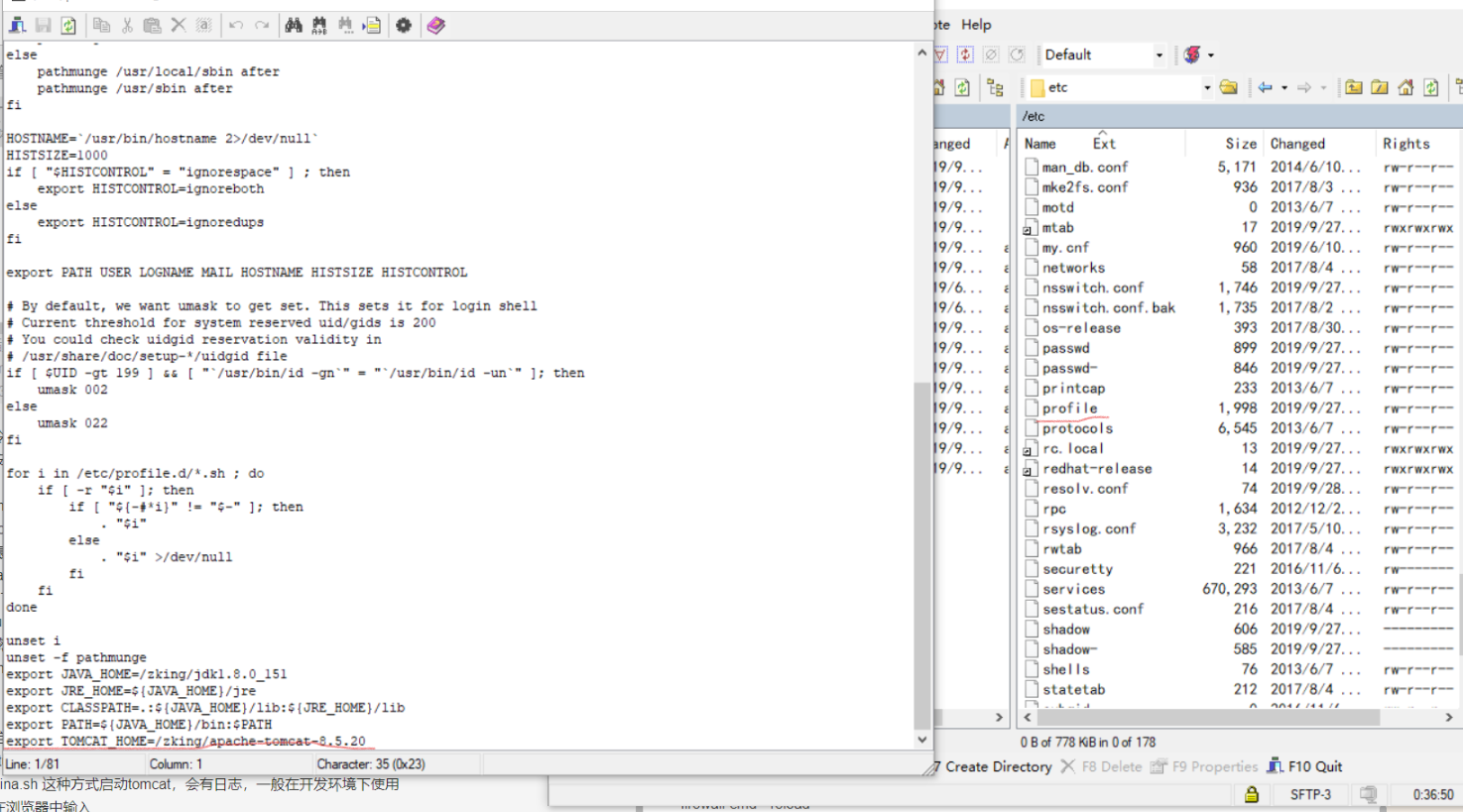Click the Paste clipboard icon
The image size is (1463, 812).
pos(152,25)
